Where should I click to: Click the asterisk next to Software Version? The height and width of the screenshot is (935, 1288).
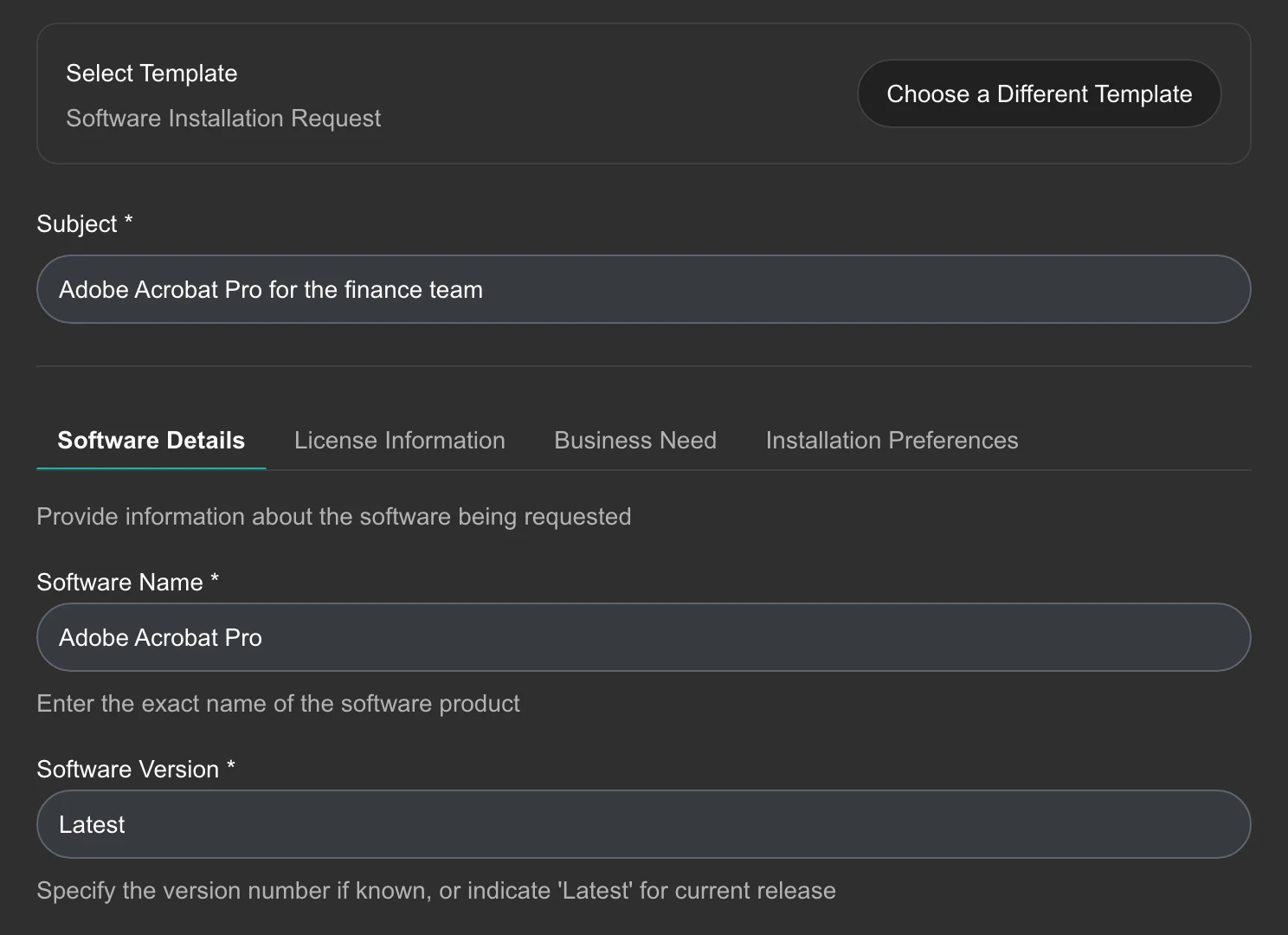coord(231,765)
